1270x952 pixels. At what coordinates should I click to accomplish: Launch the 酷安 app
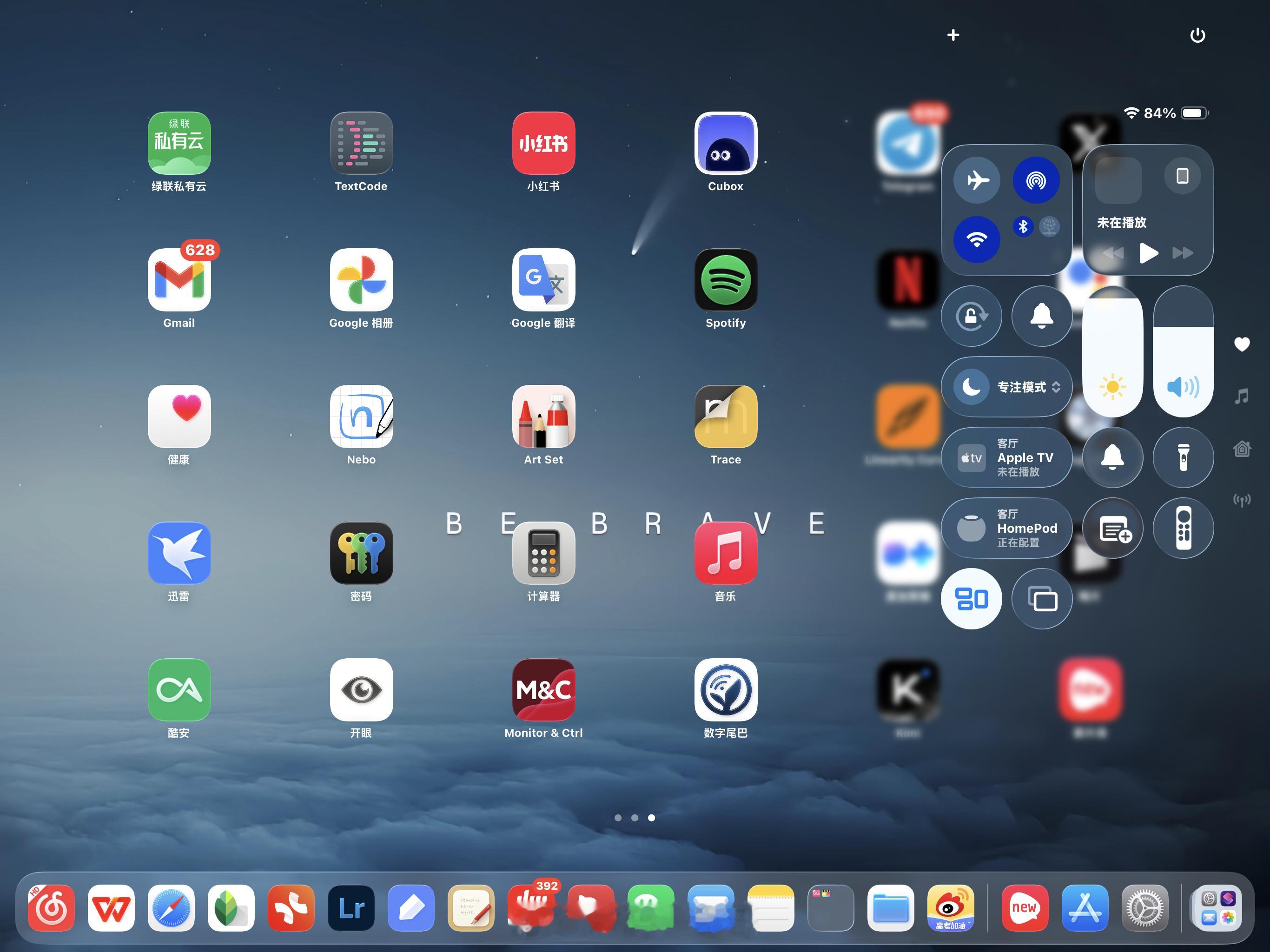tap(179, 690)
